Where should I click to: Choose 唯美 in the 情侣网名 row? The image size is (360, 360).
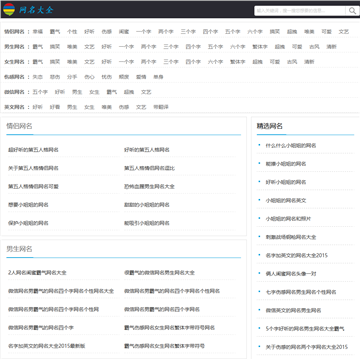click(309, 32)
